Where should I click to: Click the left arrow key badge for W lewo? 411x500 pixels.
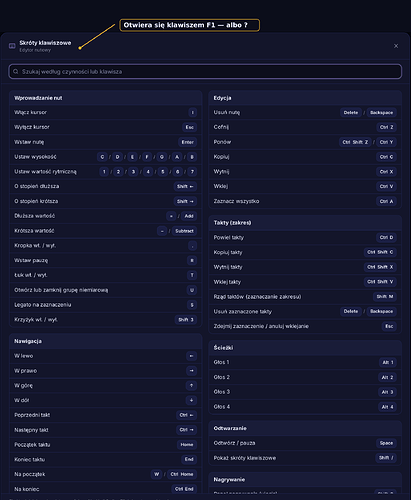[191, 356]
